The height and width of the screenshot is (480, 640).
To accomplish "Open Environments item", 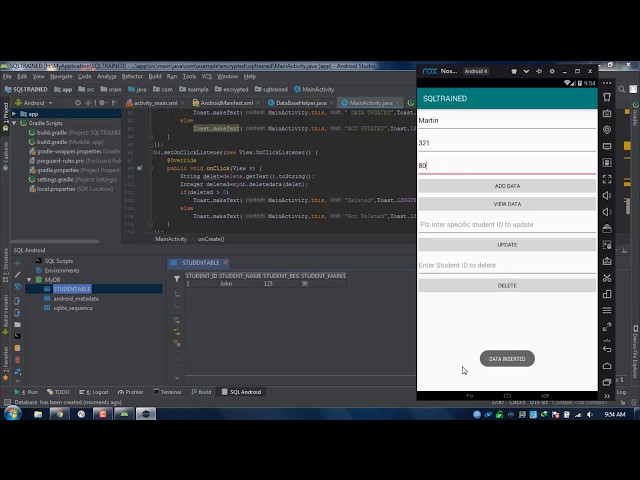I will tap(62, 270).
